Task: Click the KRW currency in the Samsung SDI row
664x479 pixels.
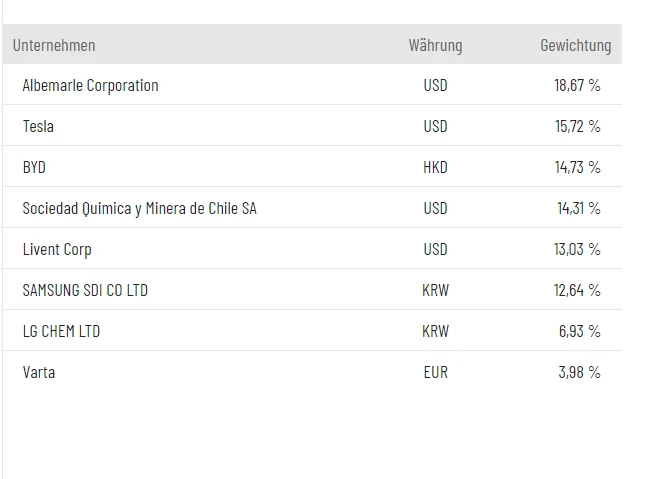Action: (435, 291)
